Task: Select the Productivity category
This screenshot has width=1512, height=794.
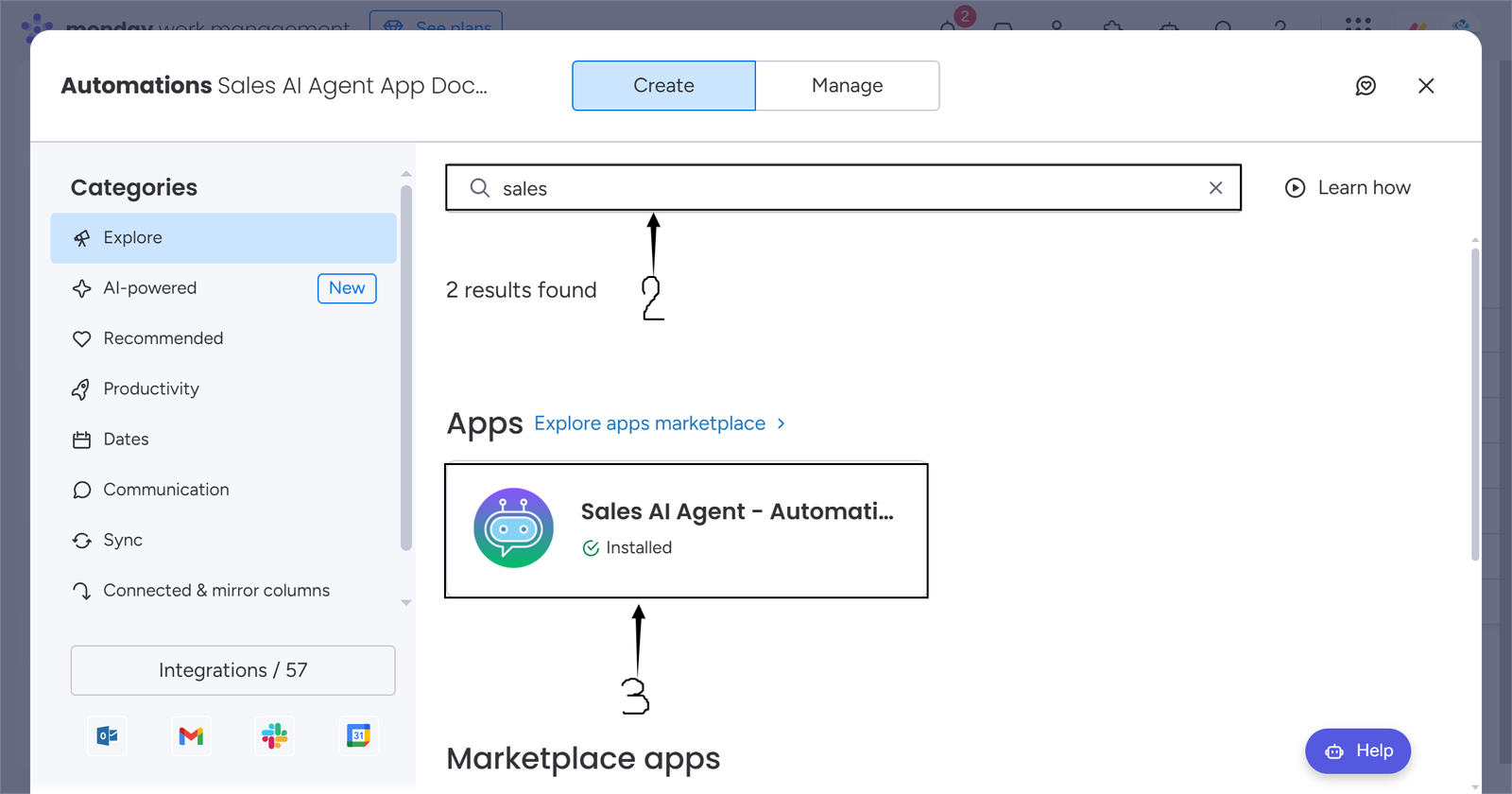Action: click(x=223, y=388)
